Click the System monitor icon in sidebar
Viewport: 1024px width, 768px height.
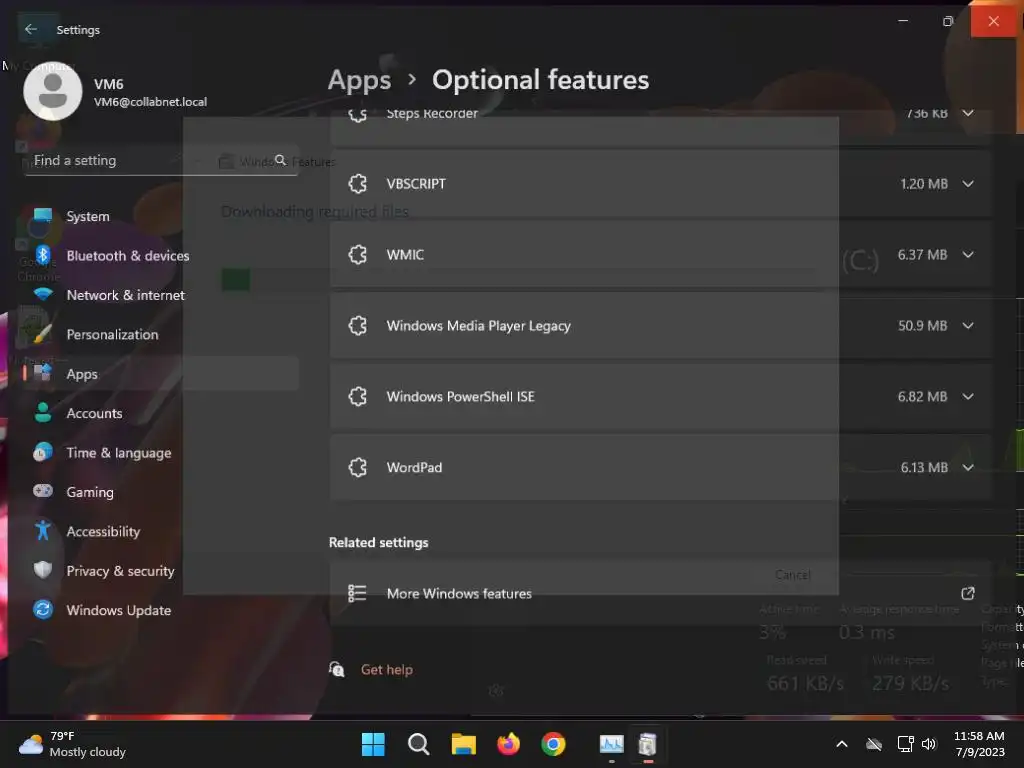point(43,216)
